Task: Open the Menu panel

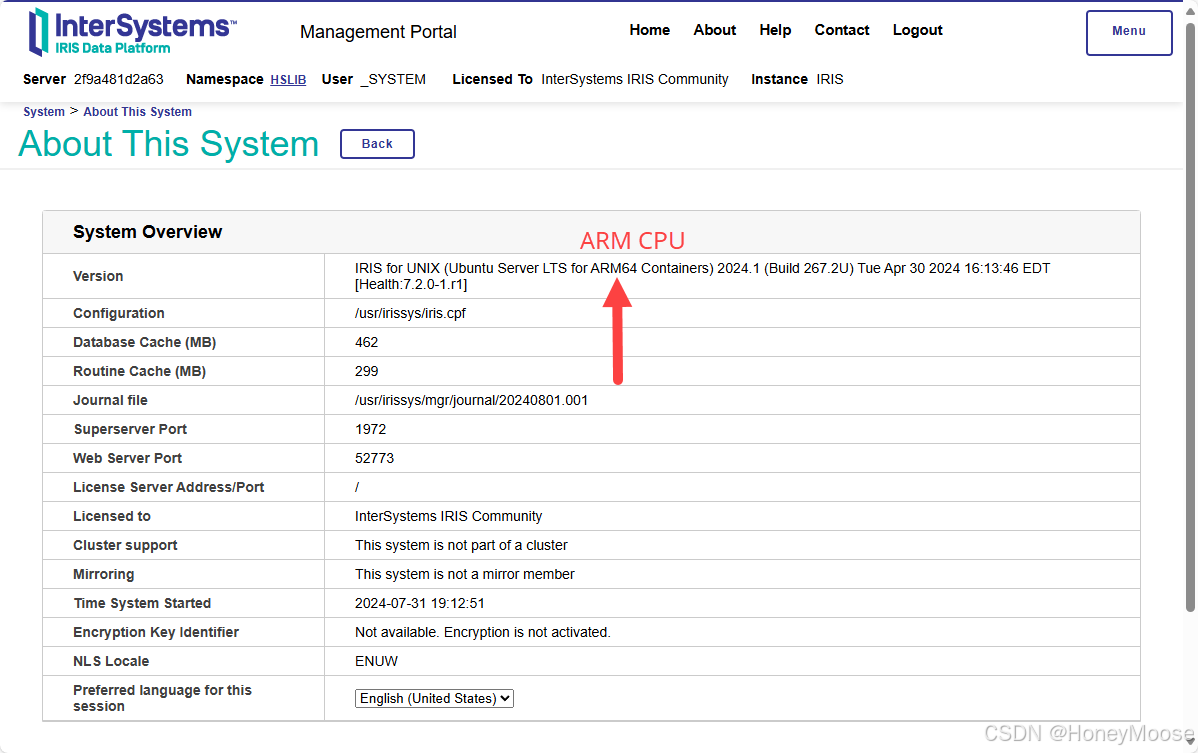Action: [1128, 31]
